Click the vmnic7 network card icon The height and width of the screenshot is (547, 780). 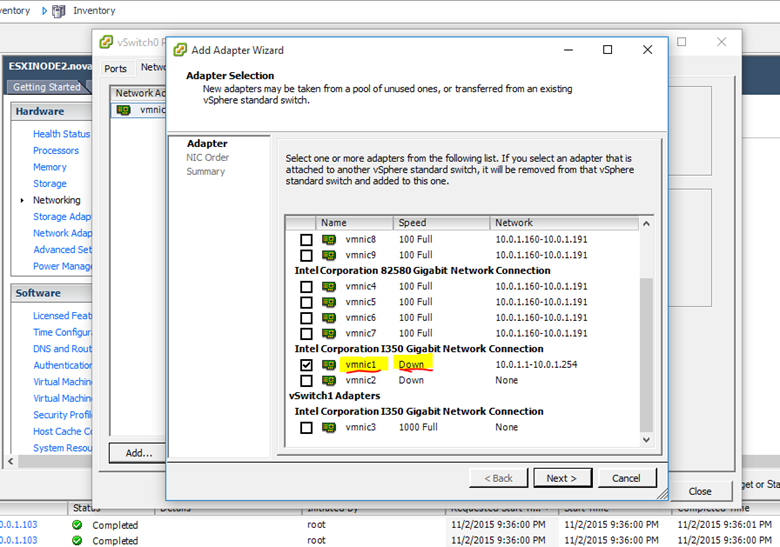coord(329,334)
